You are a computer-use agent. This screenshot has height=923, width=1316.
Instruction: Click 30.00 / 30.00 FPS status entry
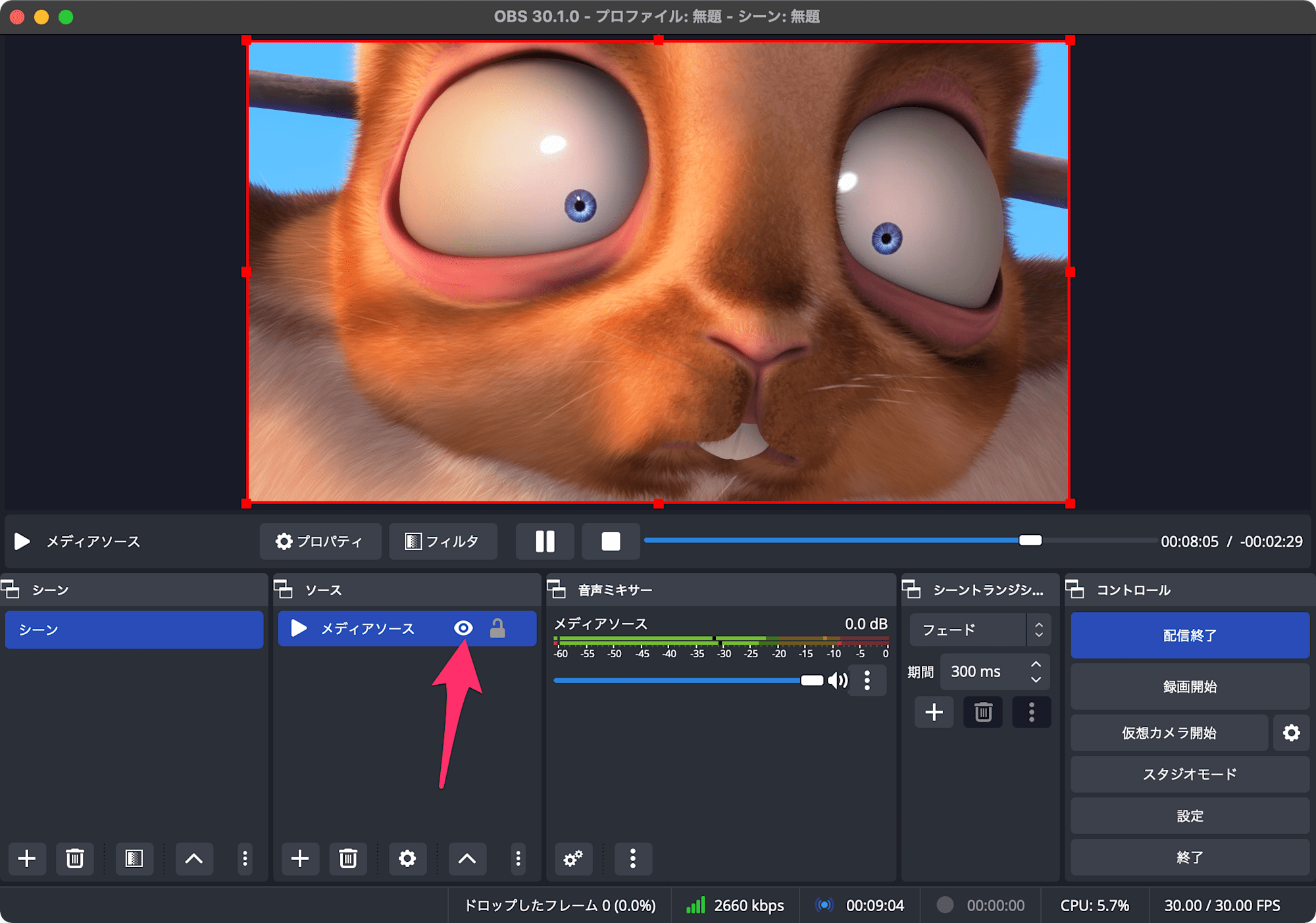click(x=1223, y=906)
